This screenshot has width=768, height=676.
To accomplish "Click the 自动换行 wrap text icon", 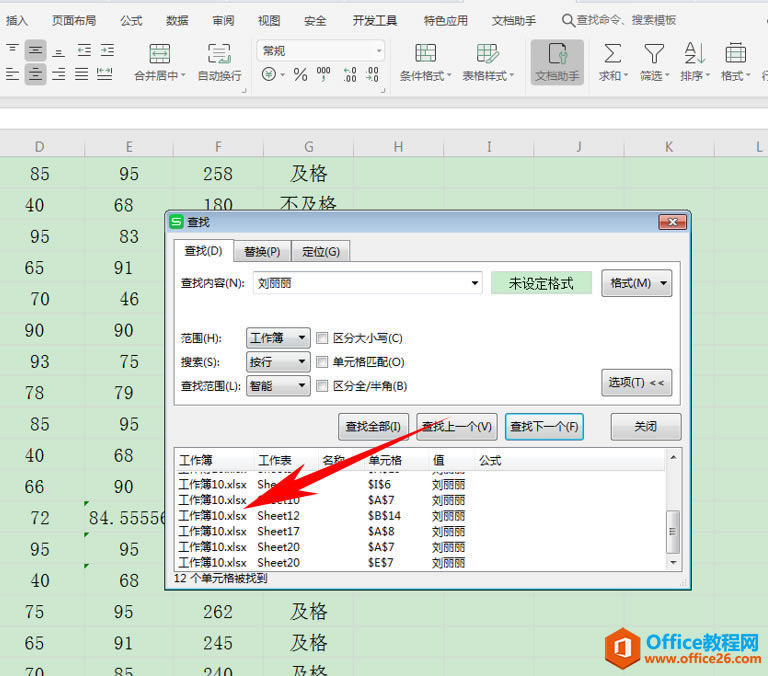I will point(219,54).
